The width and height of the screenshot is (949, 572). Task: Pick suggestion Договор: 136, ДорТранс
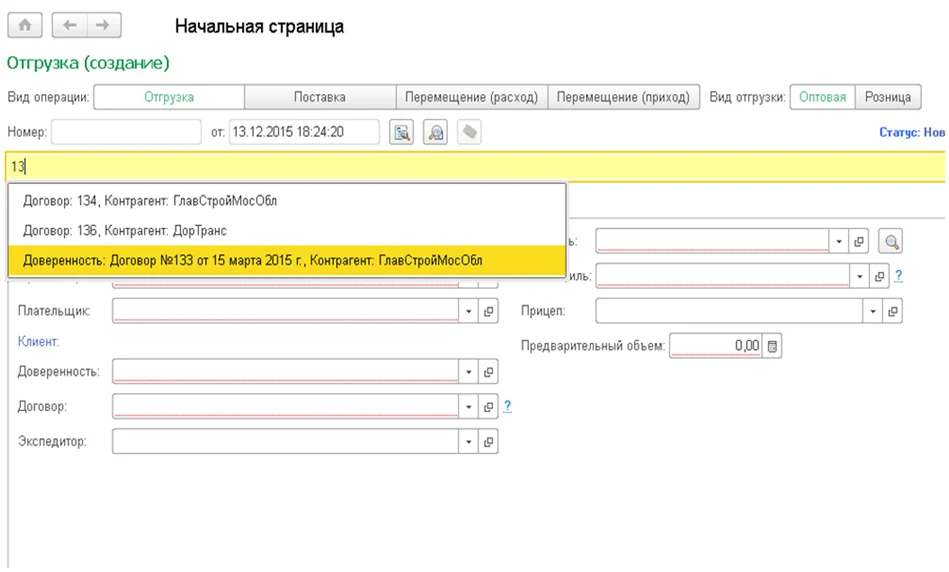tap(128, 229)
